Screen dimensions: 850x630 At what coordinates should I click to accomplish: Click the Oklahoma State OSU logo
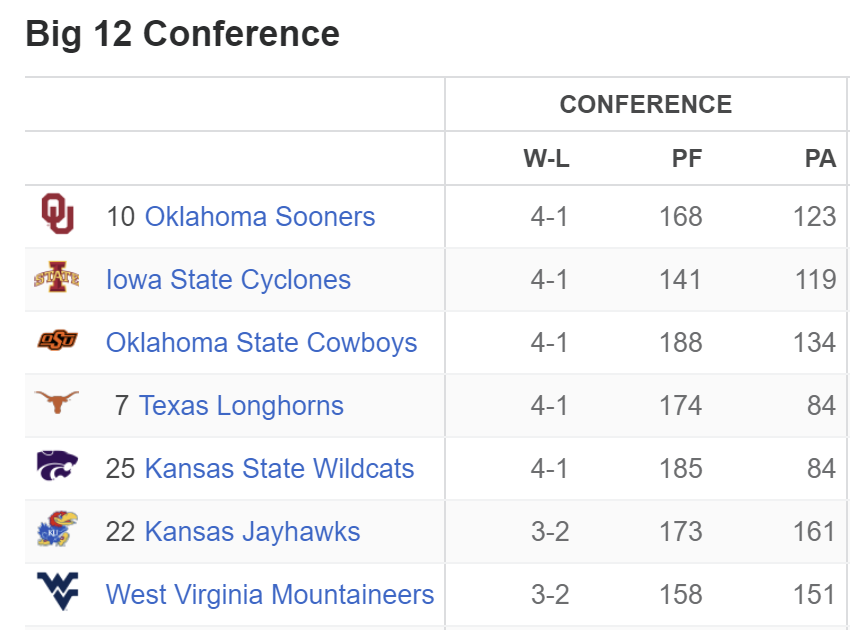[x=57, y=340]
